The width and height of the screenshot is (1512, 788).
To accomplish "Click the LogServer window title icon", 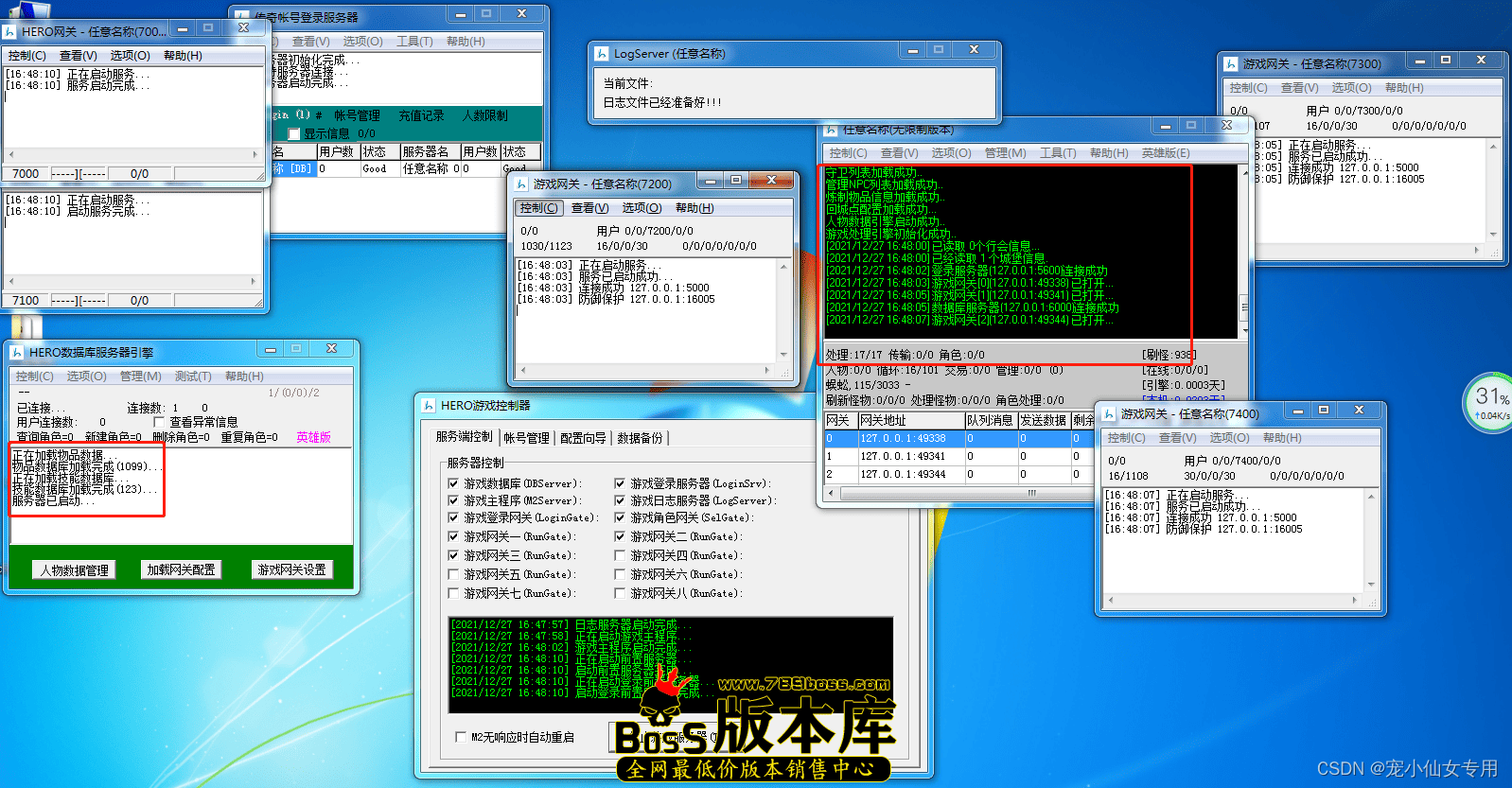I will click(x=602, y=55).
